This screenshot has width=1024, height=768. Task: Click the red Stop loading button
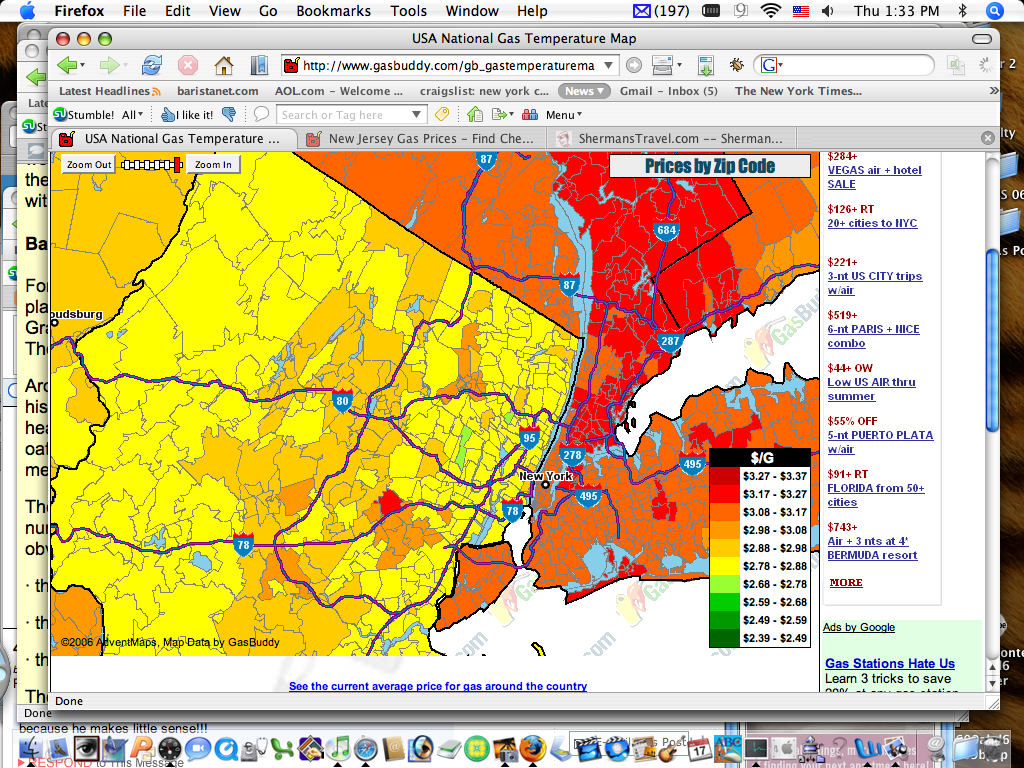pos(188,65)
